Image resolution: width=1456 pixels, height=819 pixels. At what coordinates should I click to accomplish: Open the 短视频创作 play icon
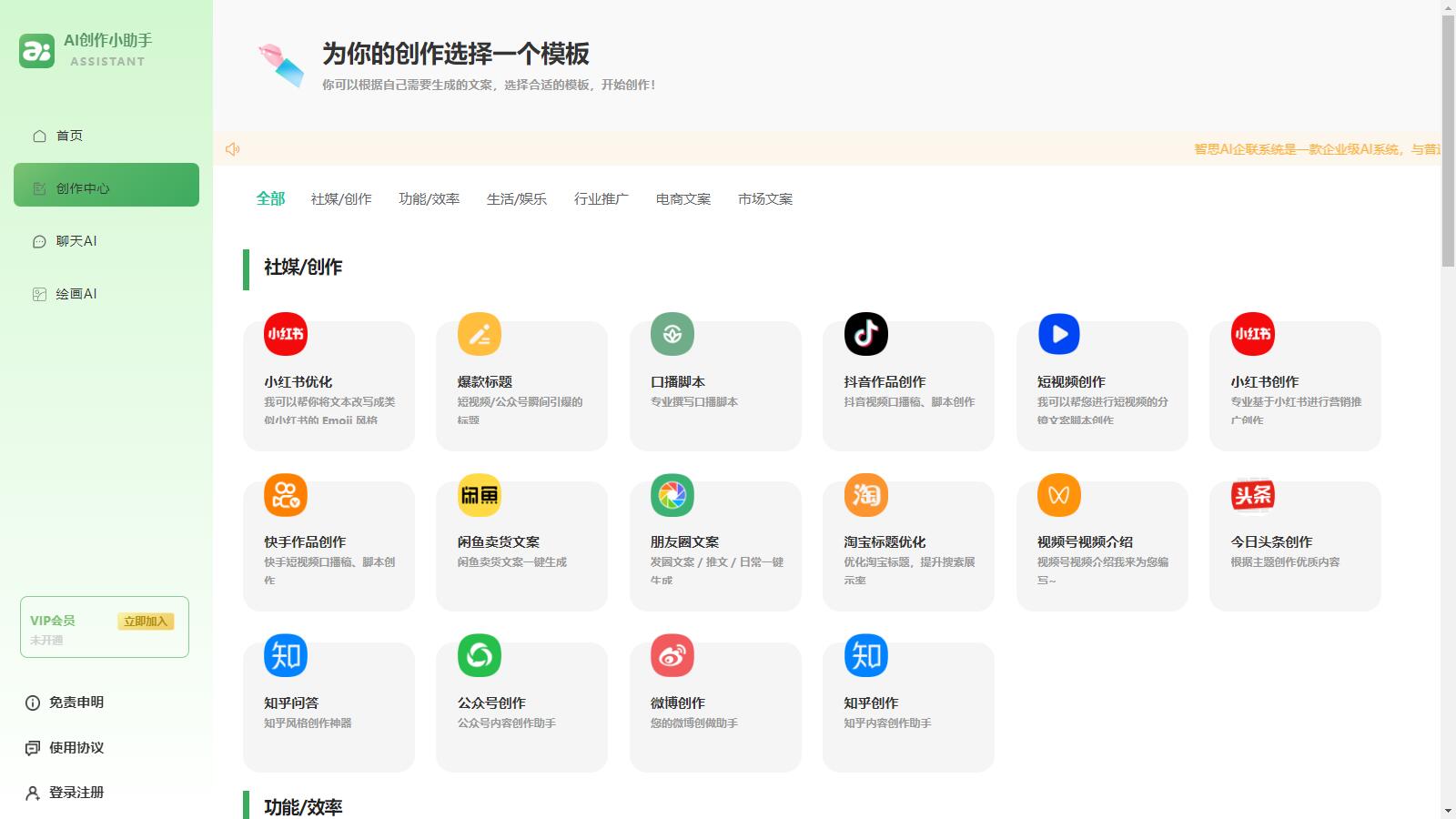[1058, 334]
